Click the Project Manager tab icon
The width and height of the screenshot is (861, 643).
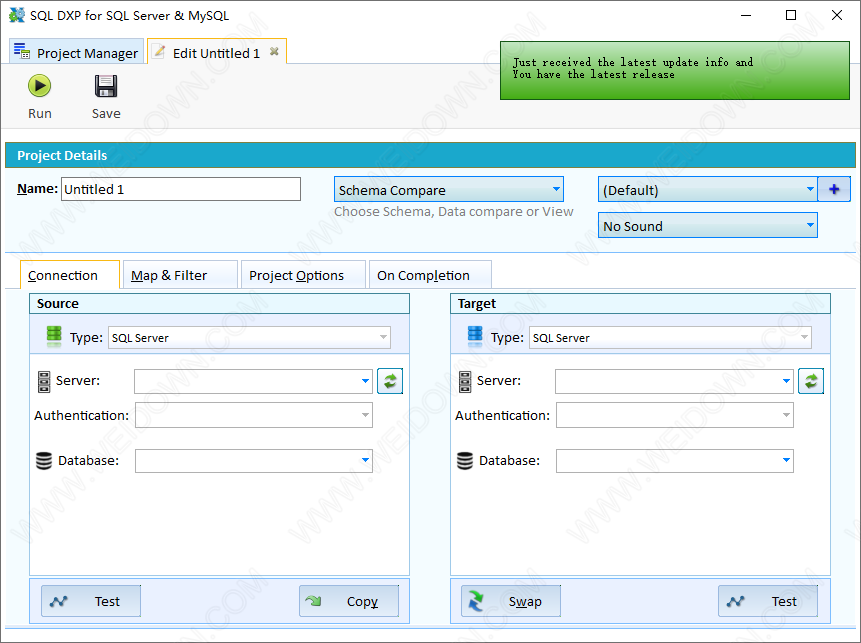coord(22,51)
